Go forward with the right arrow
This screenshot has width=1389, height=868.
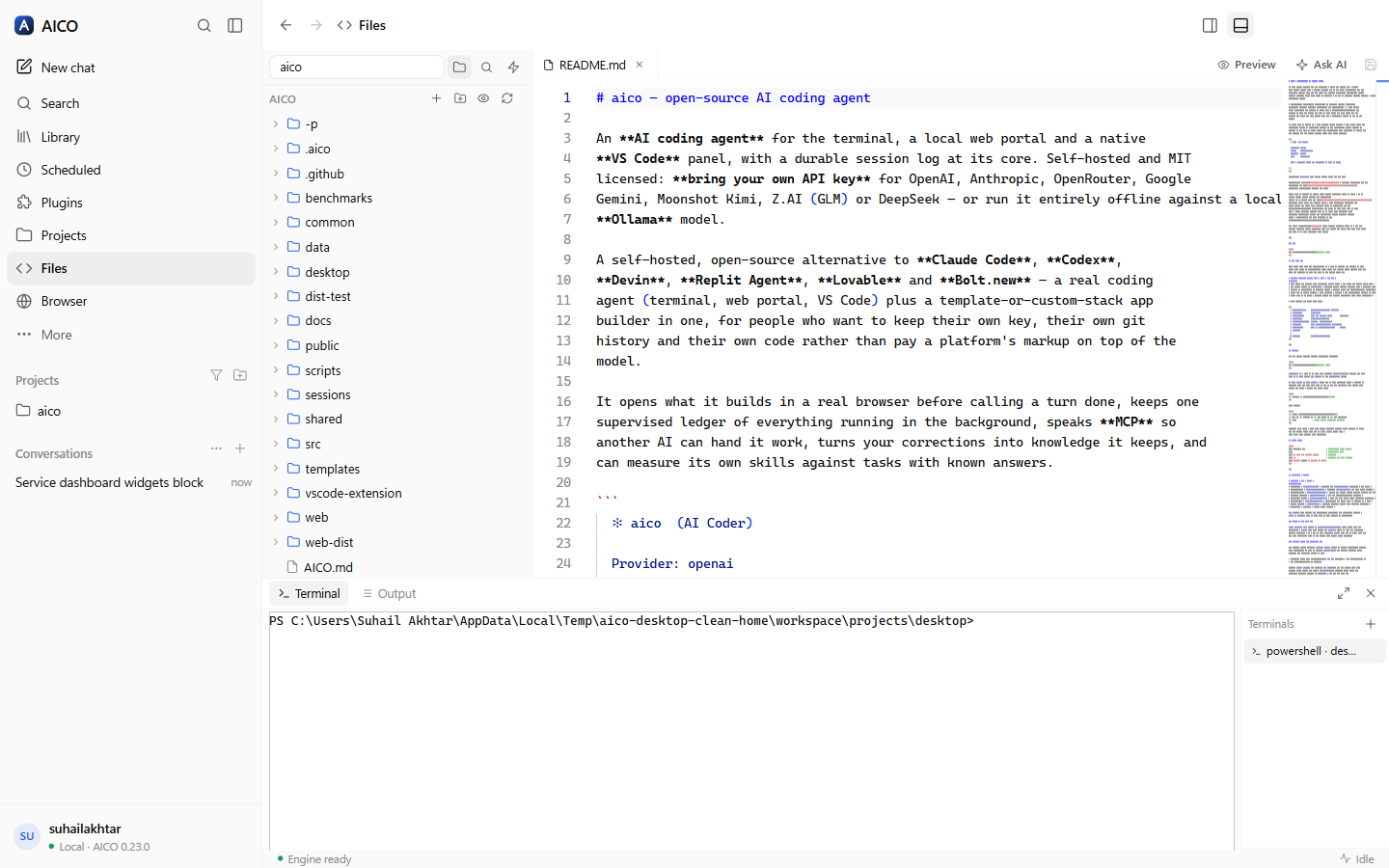coord(315,25)
